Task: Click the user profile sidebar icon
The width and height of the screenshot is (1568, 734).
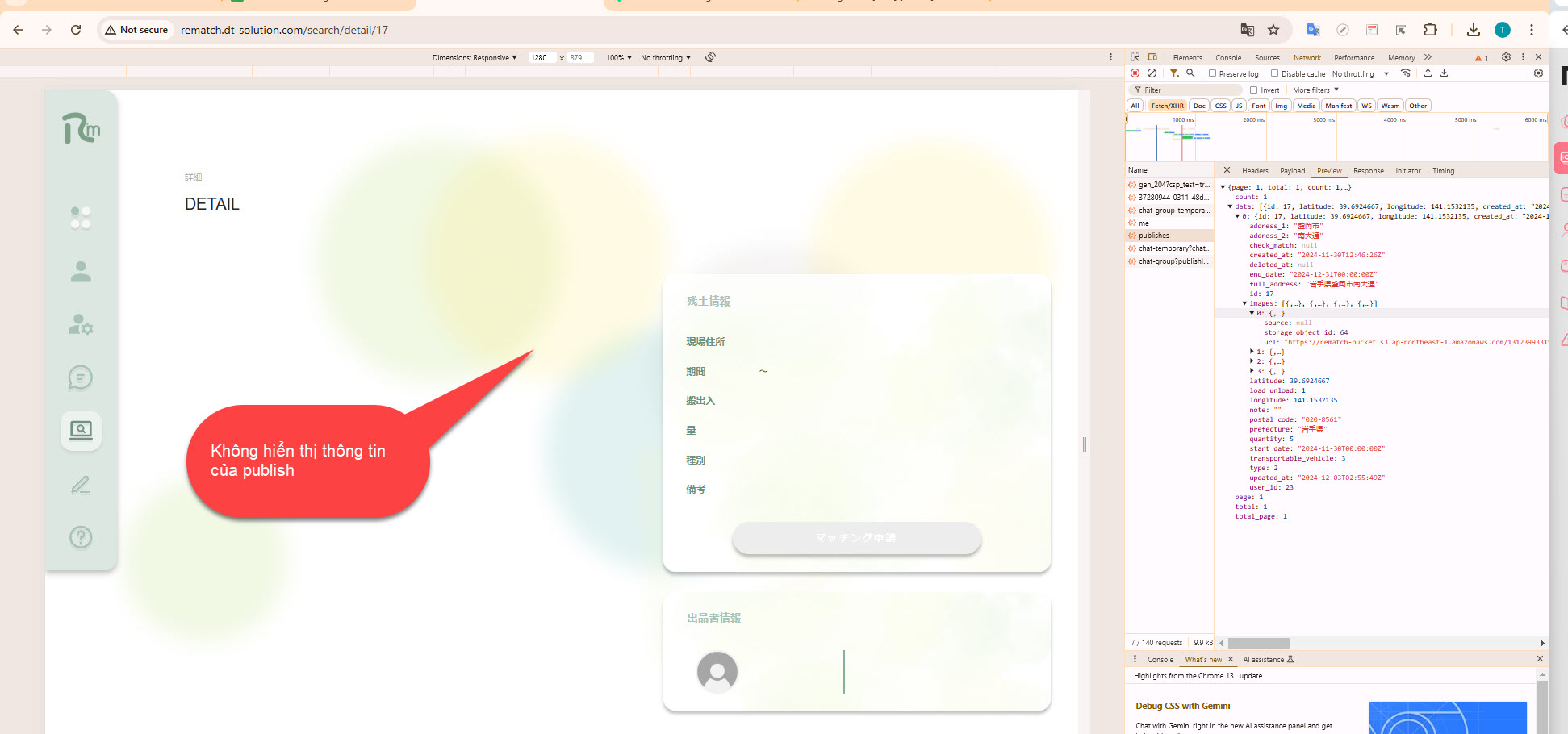Action: (81, 271)
